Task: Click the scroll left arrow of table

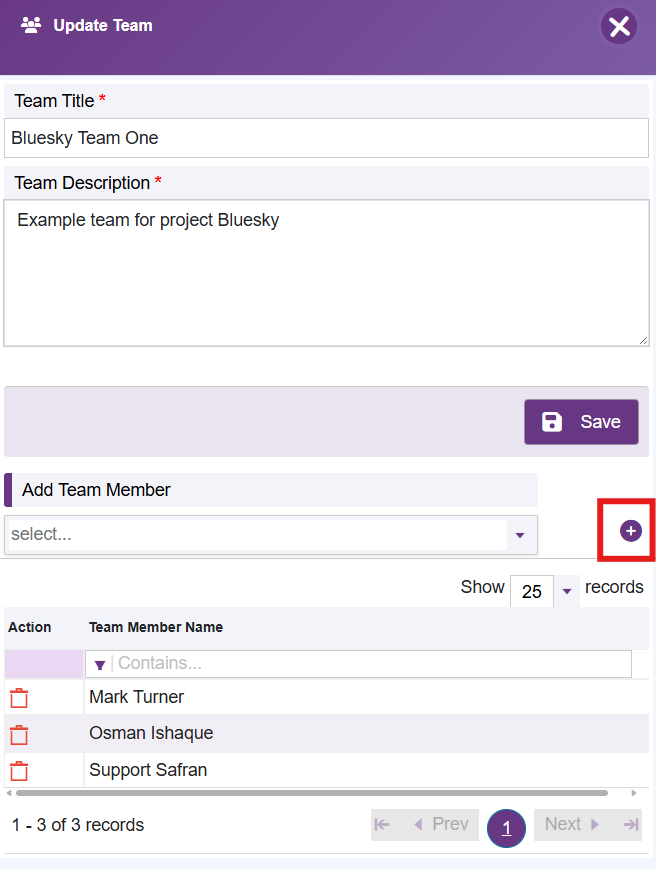Action: pyautogui.click(x=9, y=793)
